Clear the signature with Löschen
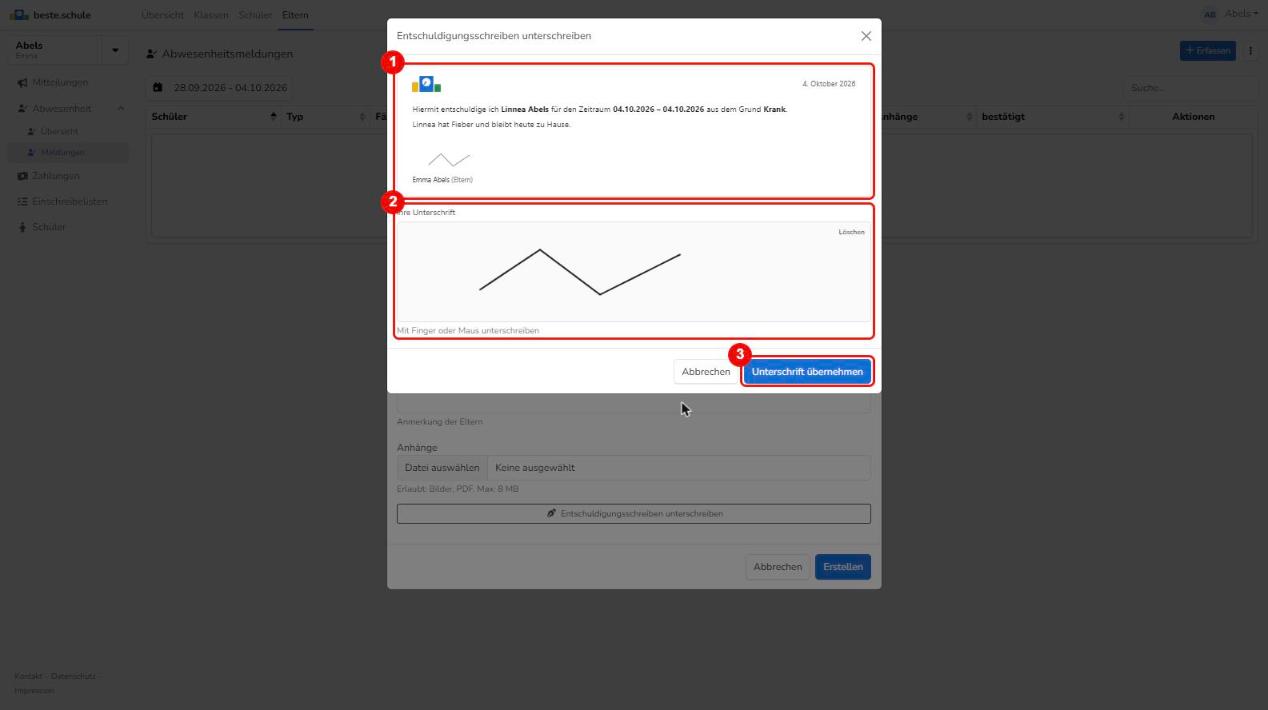 tap(851, 232)
